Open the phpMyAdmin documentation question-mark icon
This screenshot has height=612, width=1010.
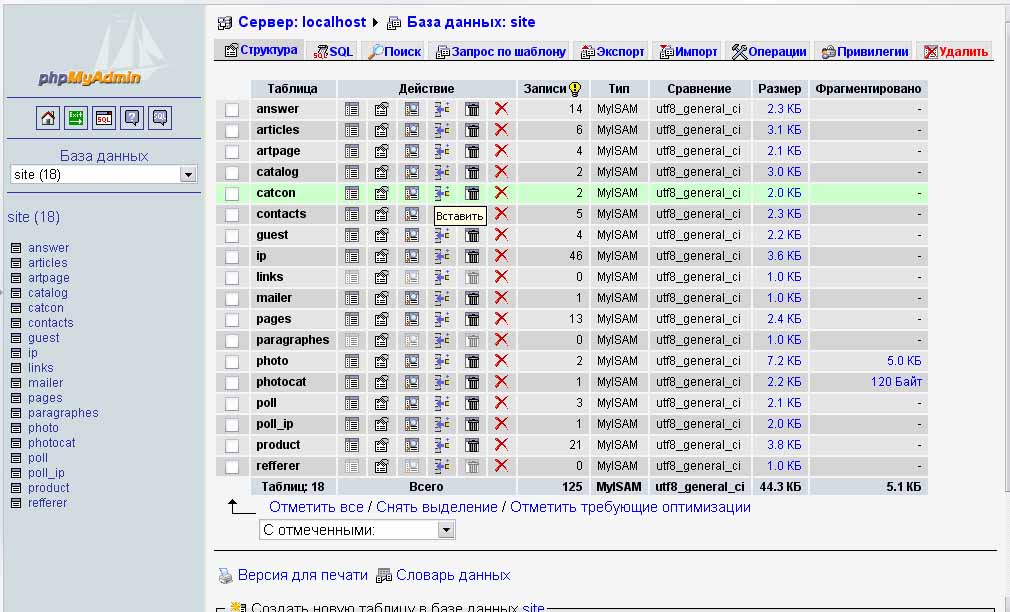click(x=132, y=118)
